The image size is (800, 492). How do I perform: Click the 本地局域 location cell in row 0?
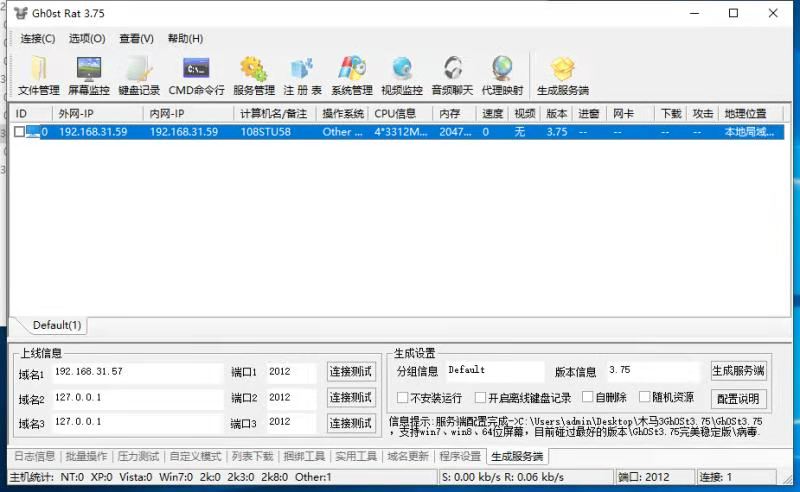[749, 132]
